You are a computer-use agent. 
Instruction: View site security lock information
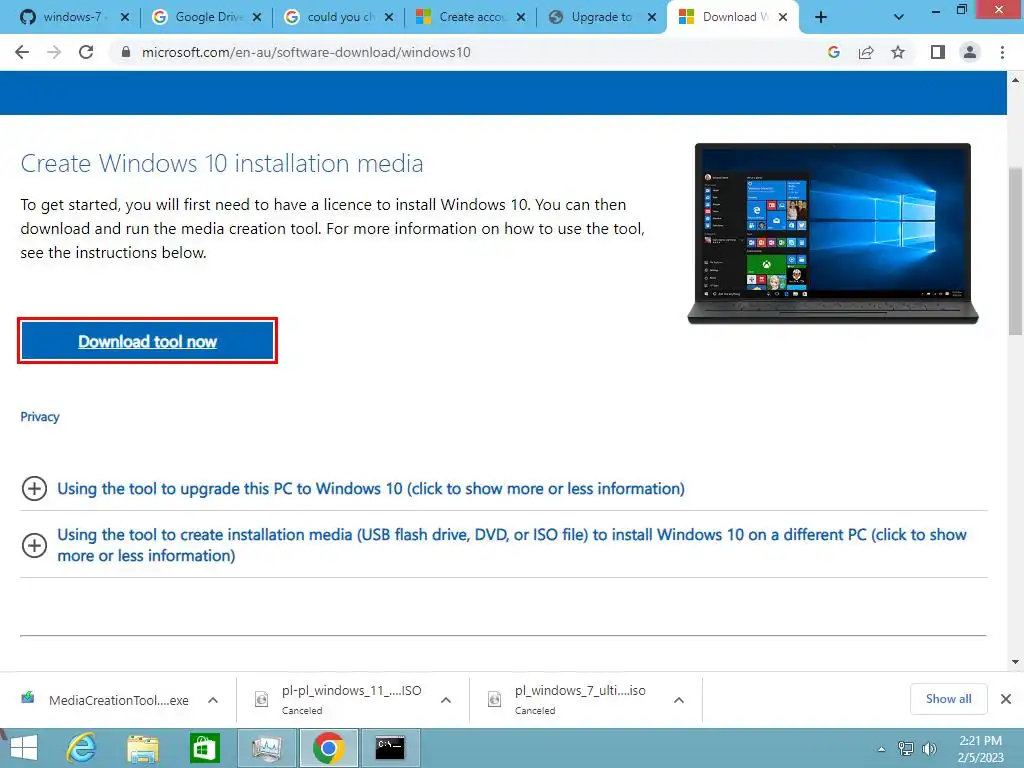[x=126, y=52]
